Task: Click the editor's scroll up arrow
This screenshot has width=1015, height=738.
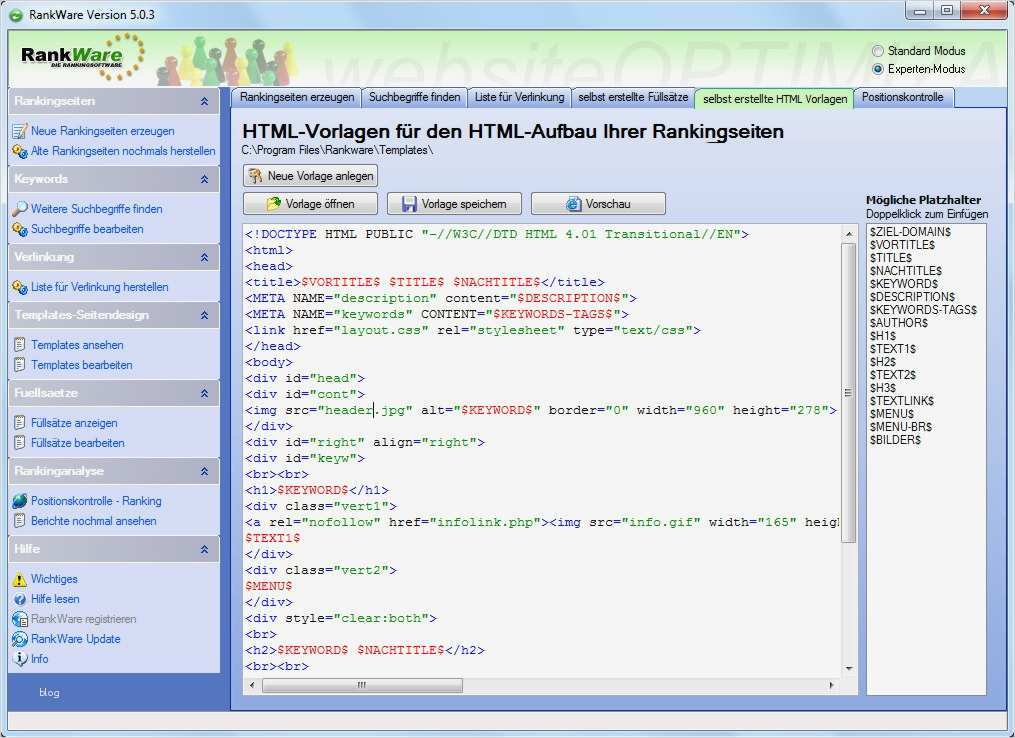Action: click(x=849, y=234)
